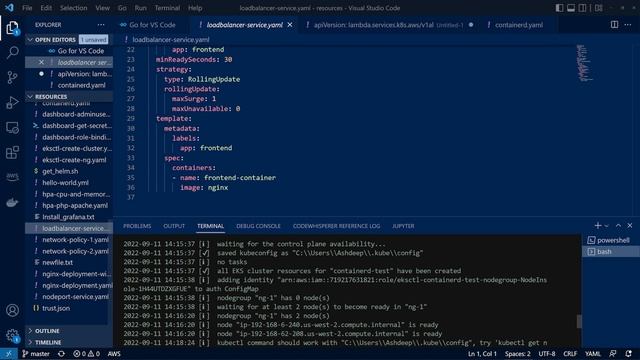Open the Explorer view in activity bar
The image size is (640, 360).
pos(12,28)
